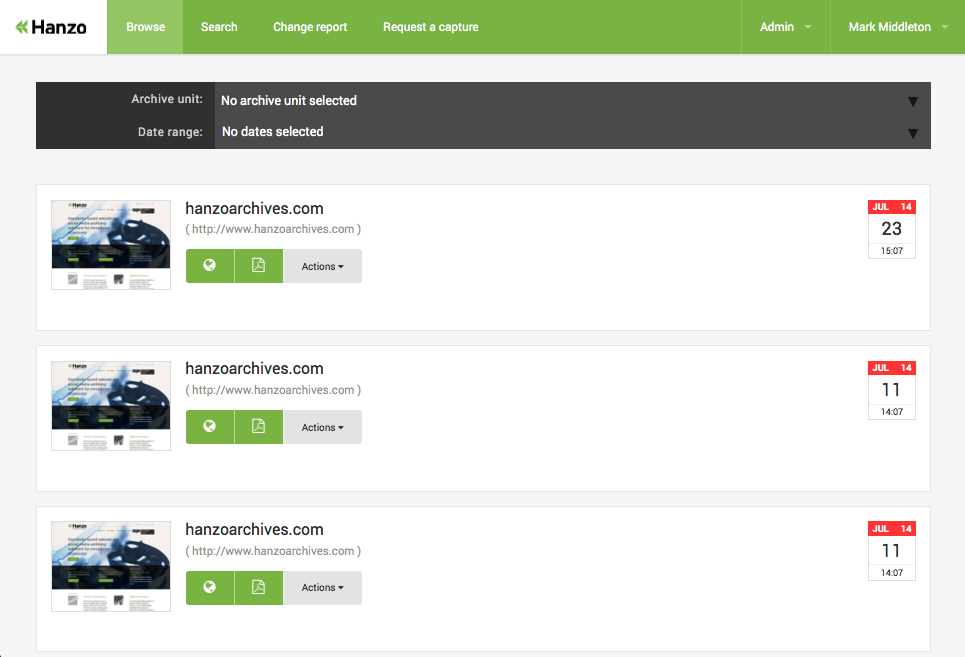Open PDF for July 23 capture
Image resolution: width=965 pixels, height=657 pixels.
pos(258,266)
